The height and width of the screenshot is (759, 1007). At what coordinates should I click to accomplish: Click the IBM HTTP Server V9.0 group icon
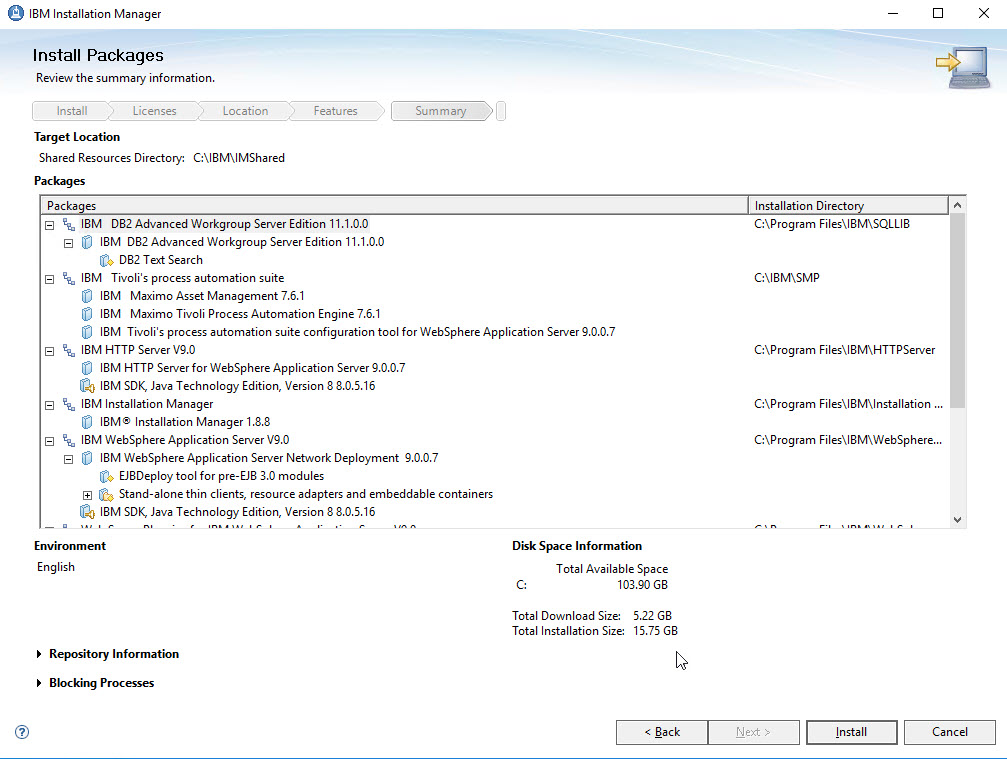pos(68,350)
